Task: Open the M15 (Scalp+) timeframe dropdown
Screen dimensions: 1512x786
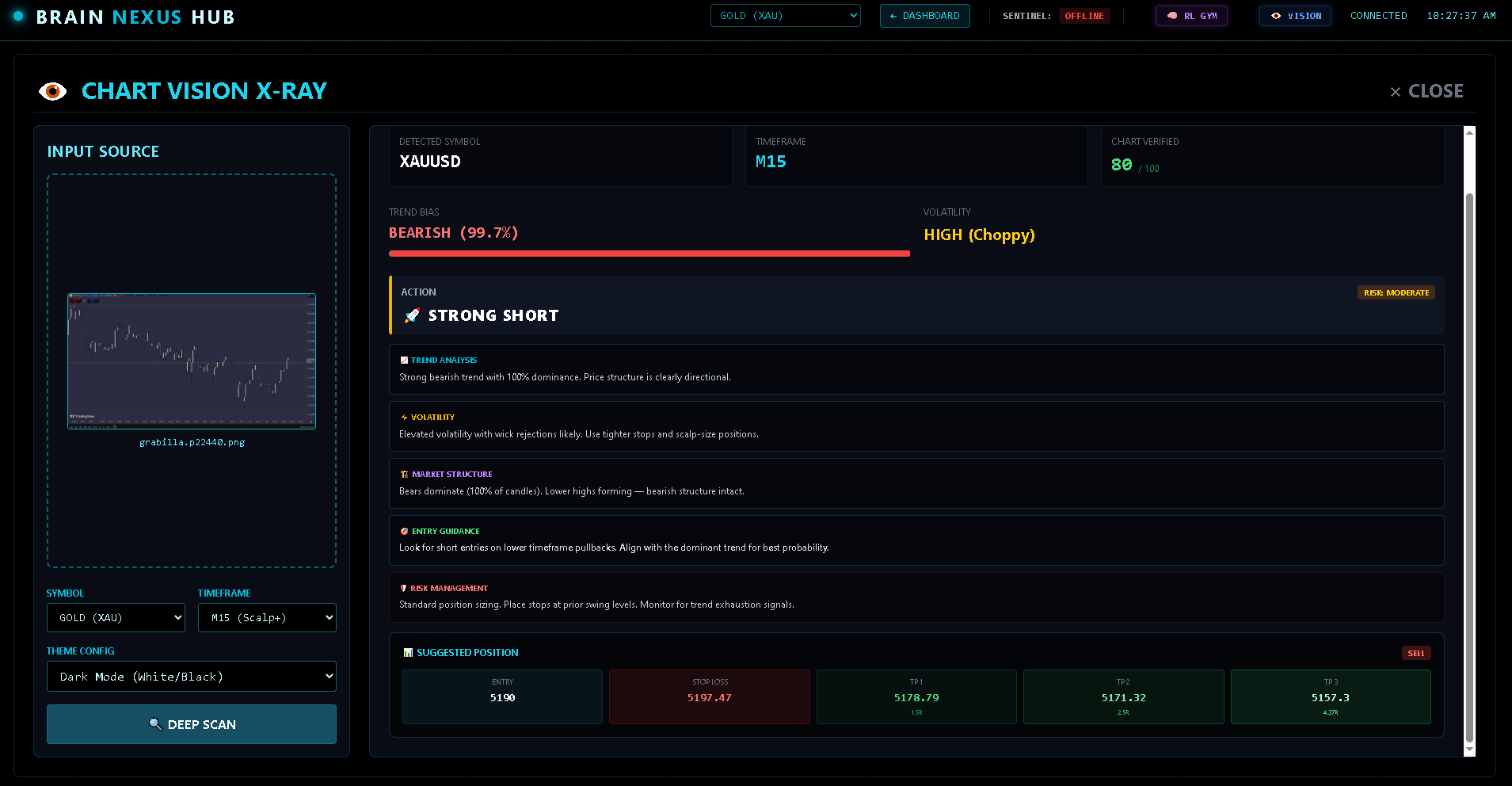Action: point(267,618)
